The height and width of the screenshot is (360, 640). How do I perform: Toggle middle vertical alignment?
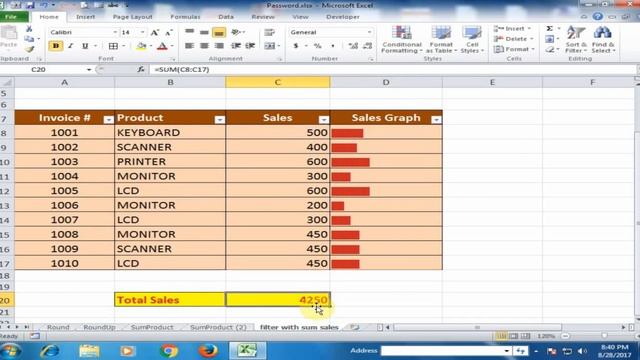204,32
